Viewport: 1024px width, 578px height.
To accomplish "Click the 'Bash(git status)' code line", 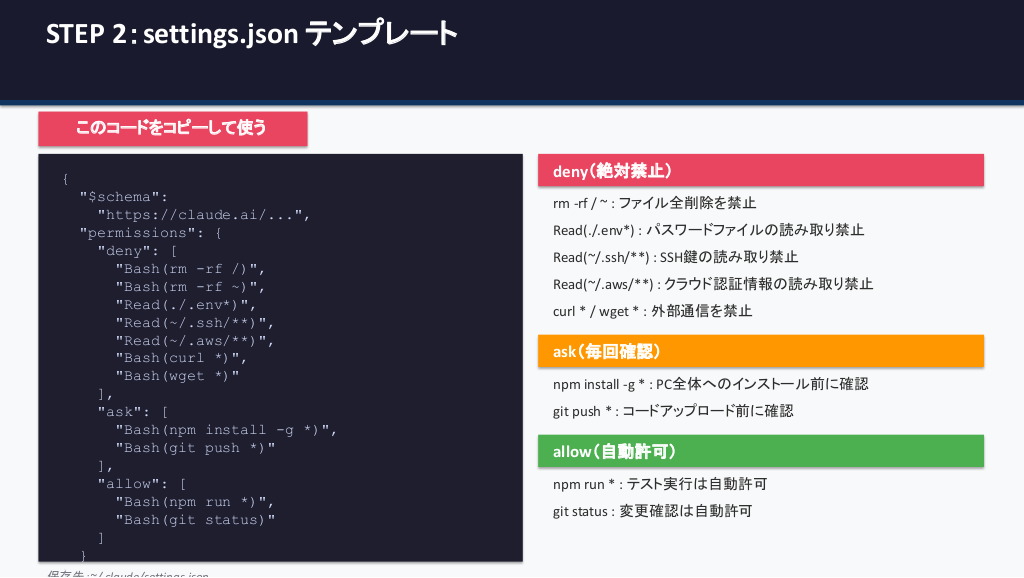I will [x=194, y=520].
